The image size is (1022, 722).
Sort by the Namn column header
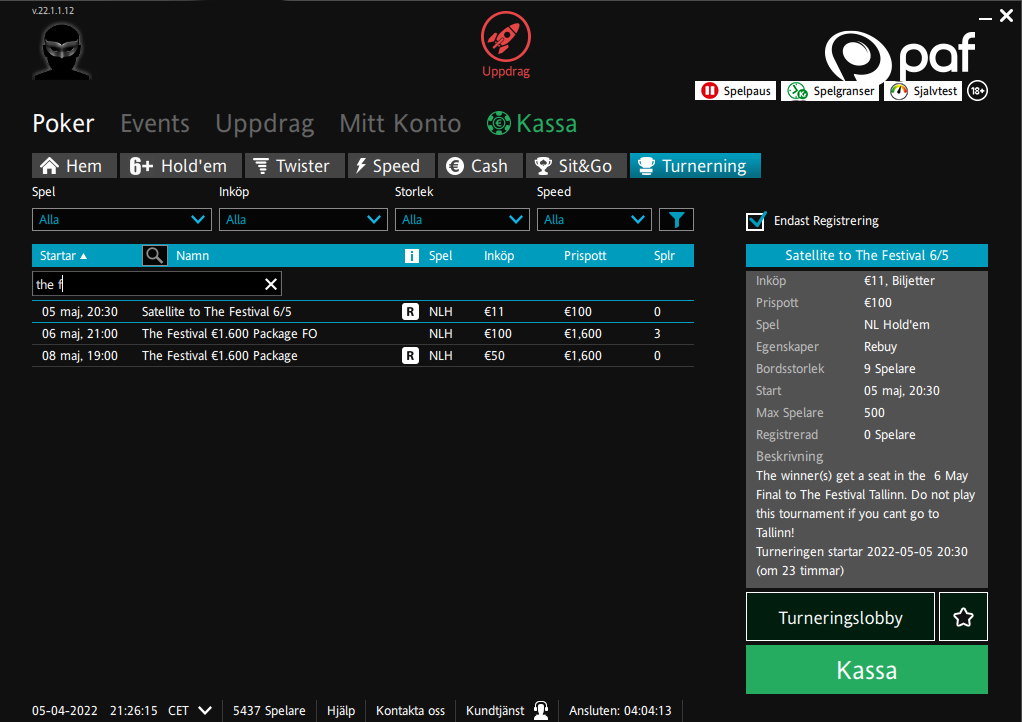pos(192,255)
